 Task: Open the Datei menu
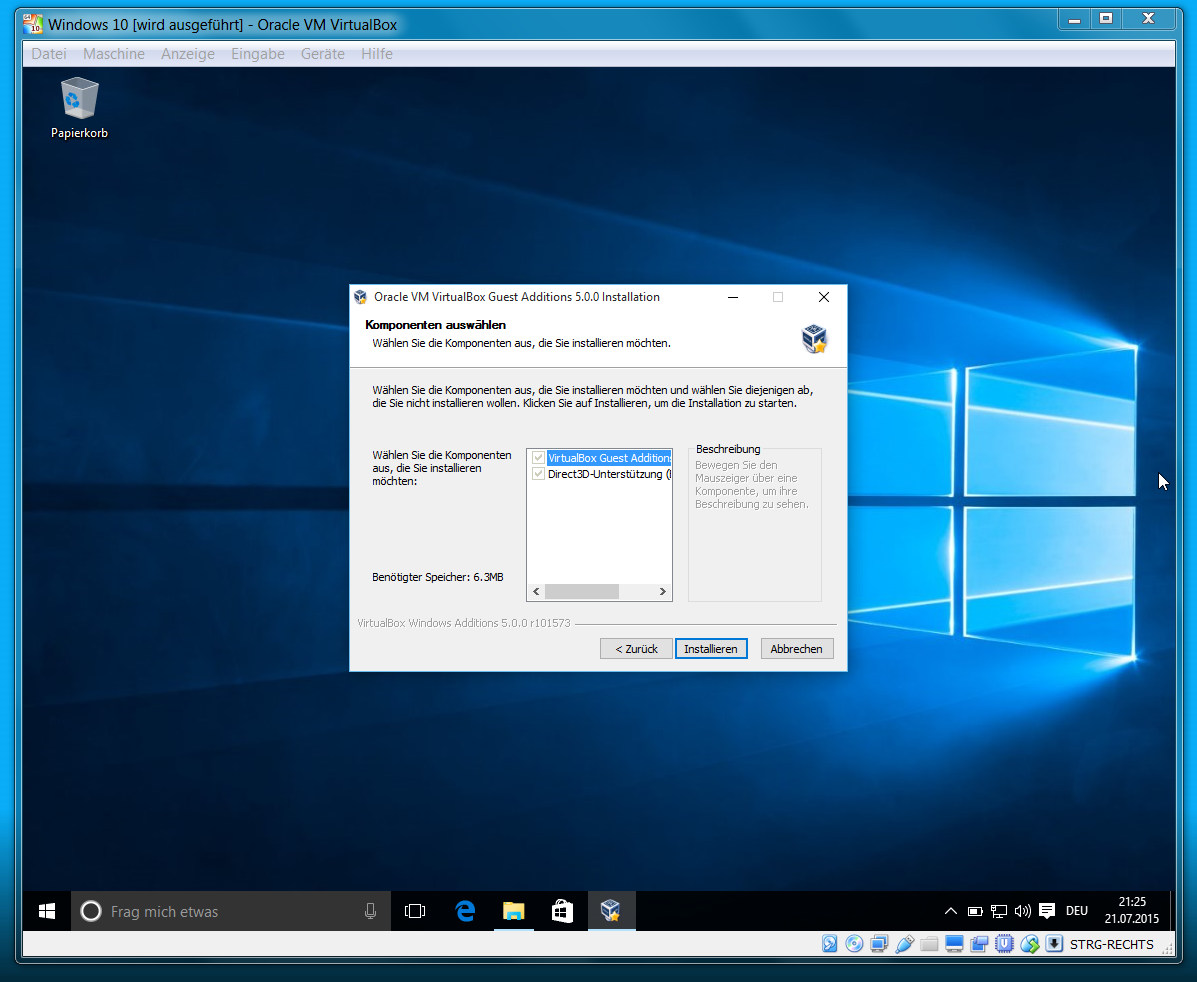49,53
